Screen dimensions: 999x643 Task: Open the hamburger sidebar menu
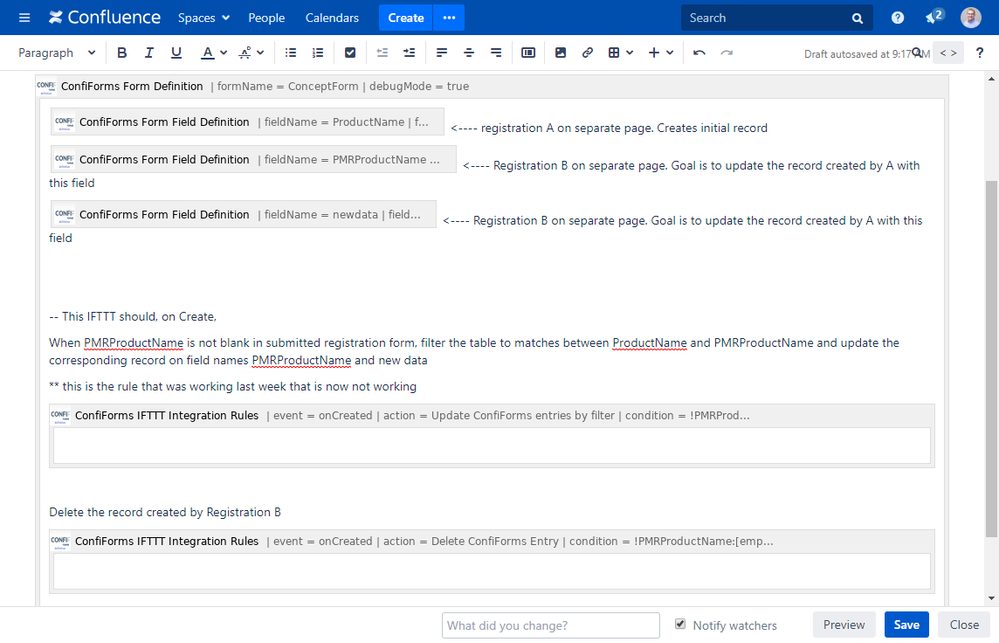[x=24, y=18]
